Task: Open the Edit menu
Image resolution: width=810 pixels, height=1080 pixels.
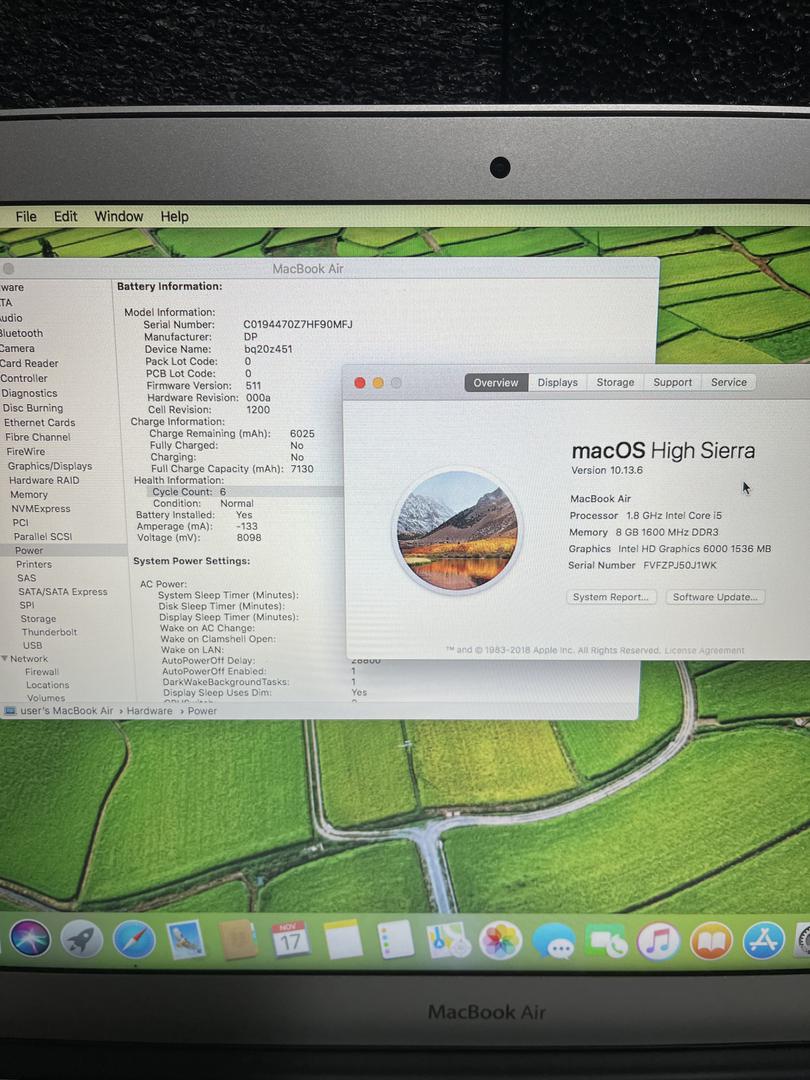Action: click(x=65, y=216)
